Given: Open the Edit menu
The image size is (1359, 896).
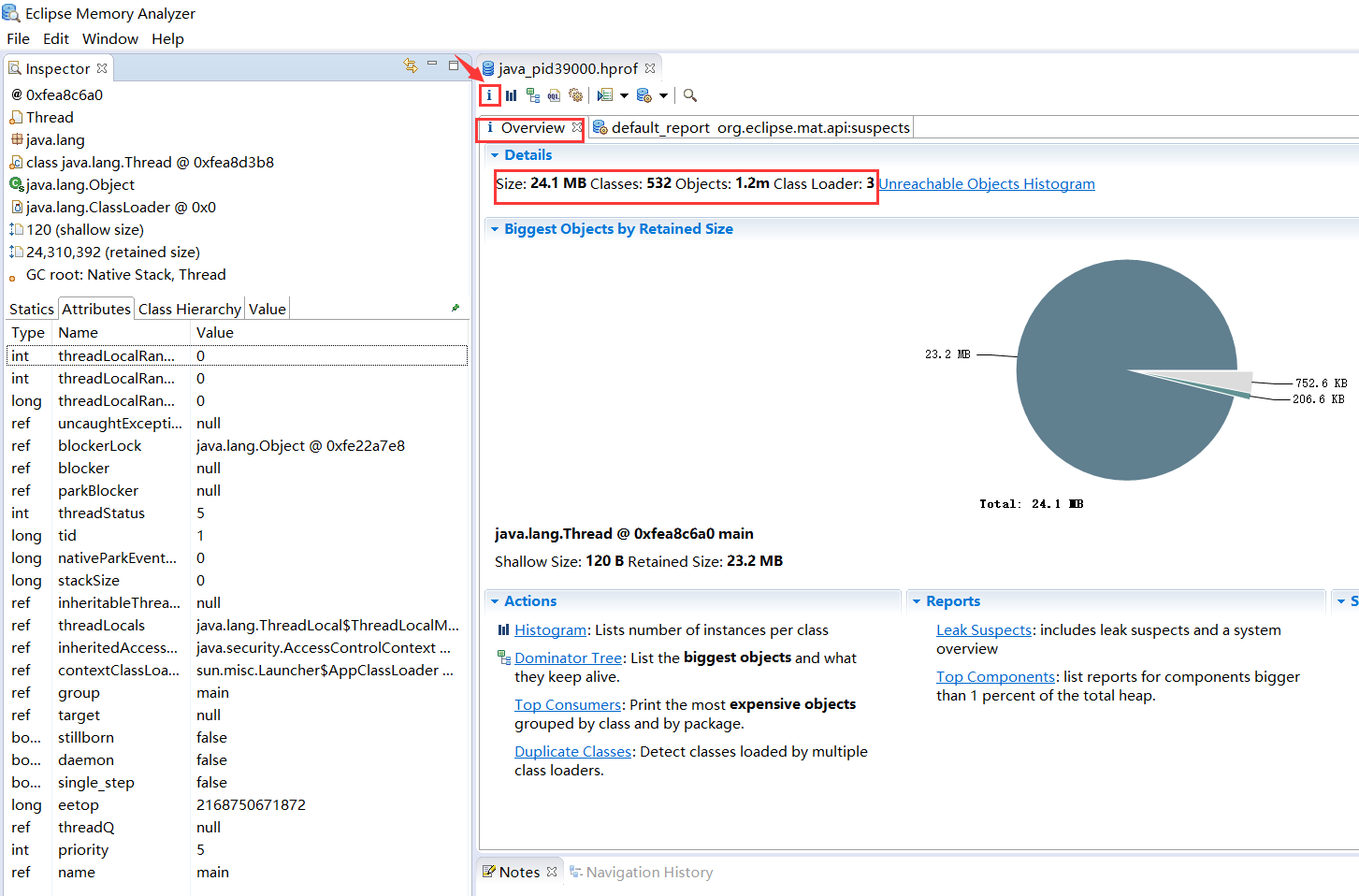Looking at the screenshot, I should click(56, 38).
